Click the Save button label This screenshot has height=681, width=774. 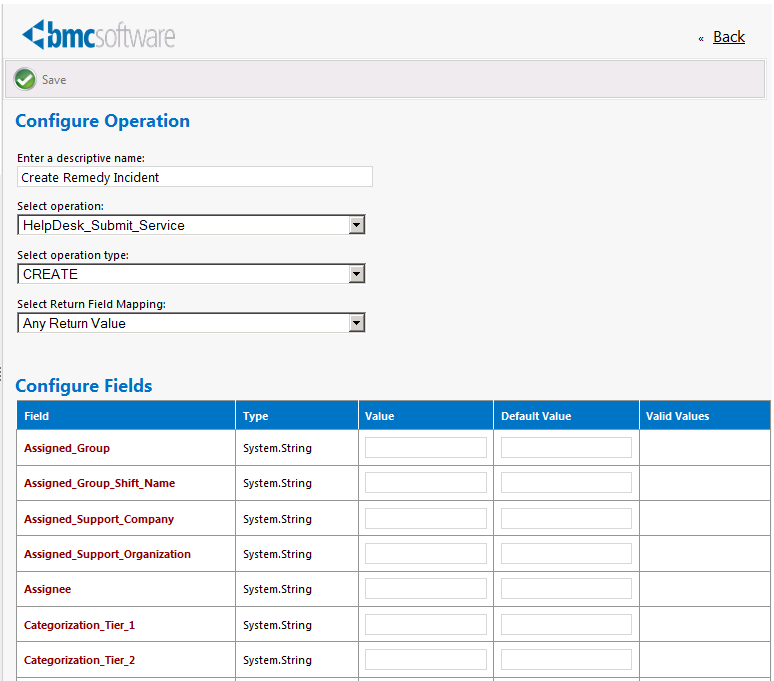coord(54,80)
